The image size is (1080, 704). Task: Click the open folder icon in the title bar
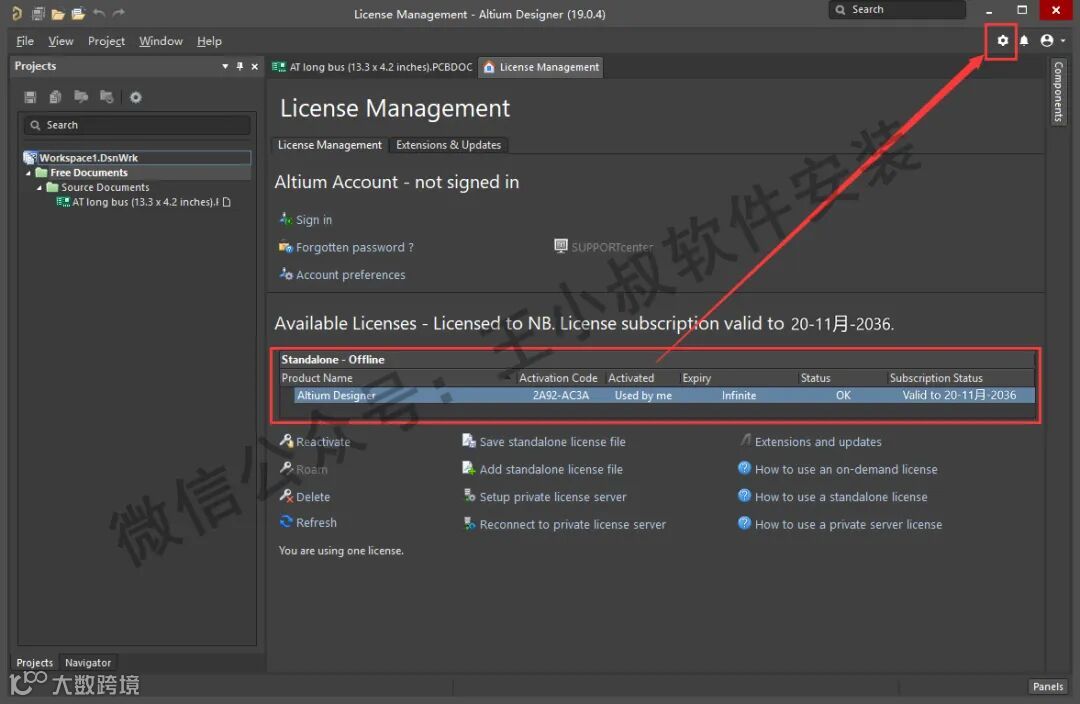tap(58, 13)
